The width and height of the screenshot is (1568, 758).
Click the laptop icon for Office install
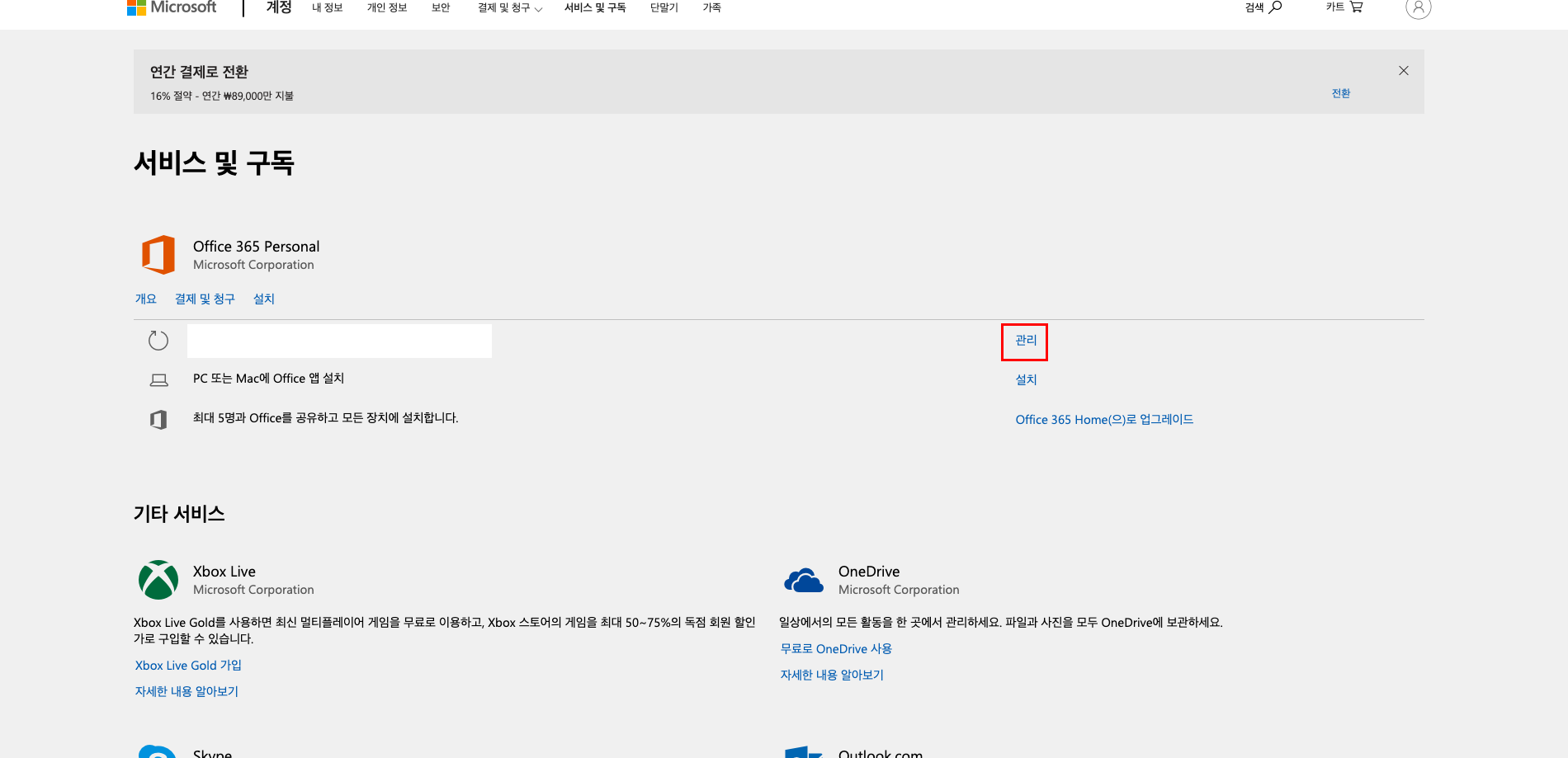pyautogui.click(x=158, y=379)
